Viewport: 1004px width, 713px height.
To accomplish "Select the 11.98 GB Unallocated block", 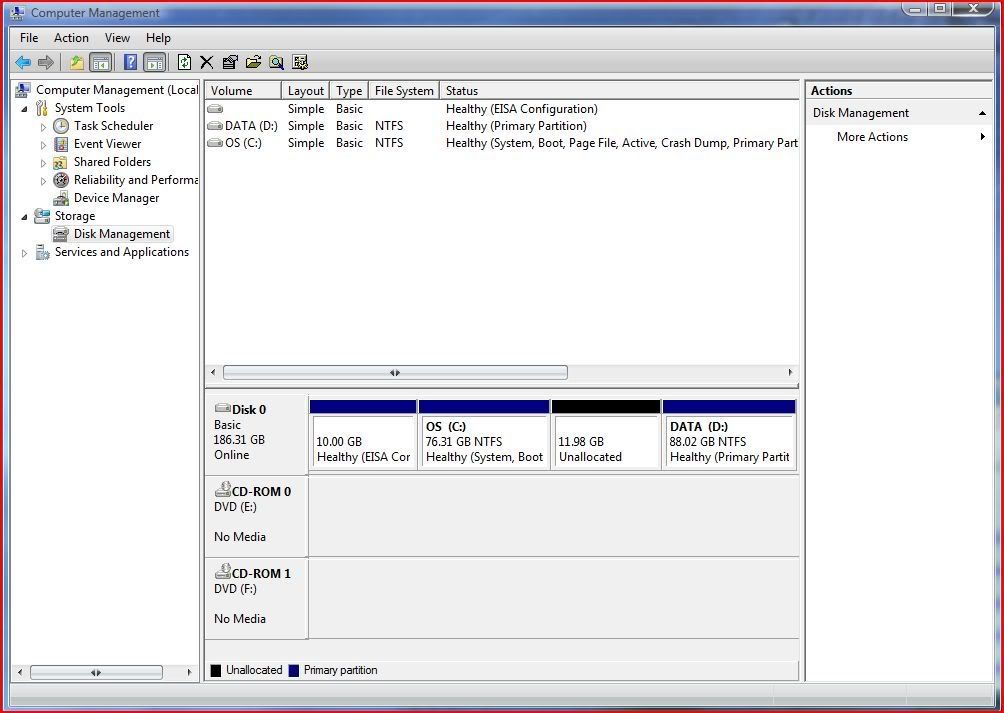I will 606,435.
